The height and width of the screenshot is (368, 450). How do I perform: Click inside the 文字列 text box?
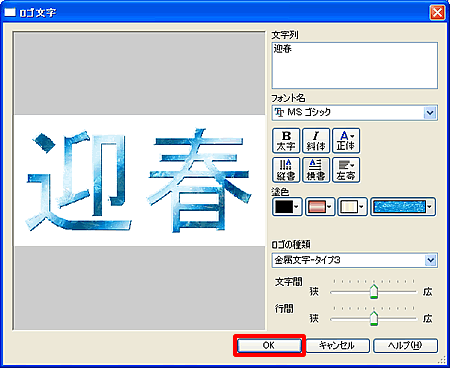point(355,65)
